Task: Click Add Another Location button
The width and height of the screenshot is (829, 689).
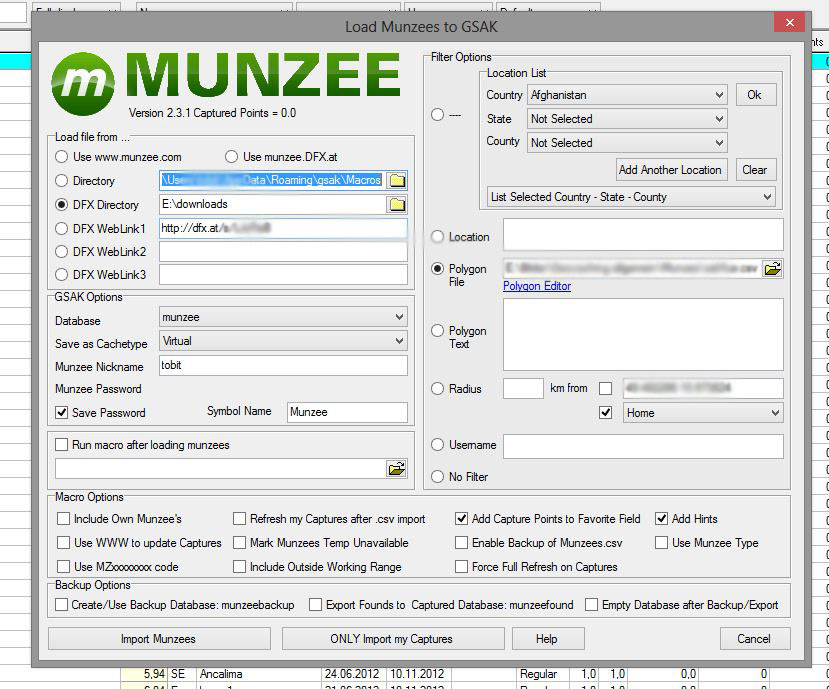Action: pyautogui.click(x=671, y=170)
